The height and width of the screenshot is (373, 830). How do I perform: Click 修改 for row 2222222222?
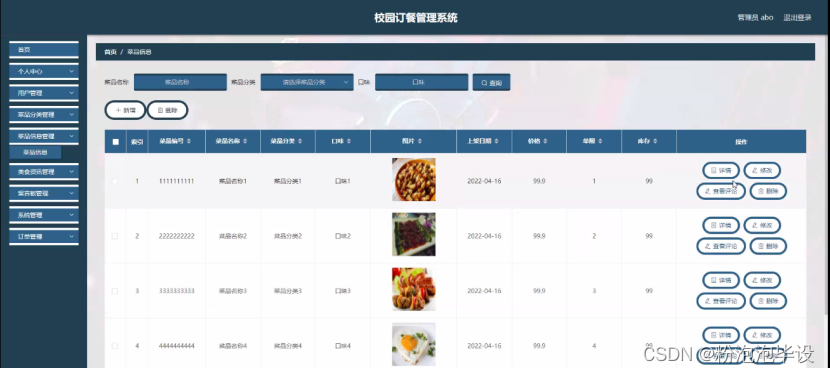pyautogui.click(x=762, y=225)
